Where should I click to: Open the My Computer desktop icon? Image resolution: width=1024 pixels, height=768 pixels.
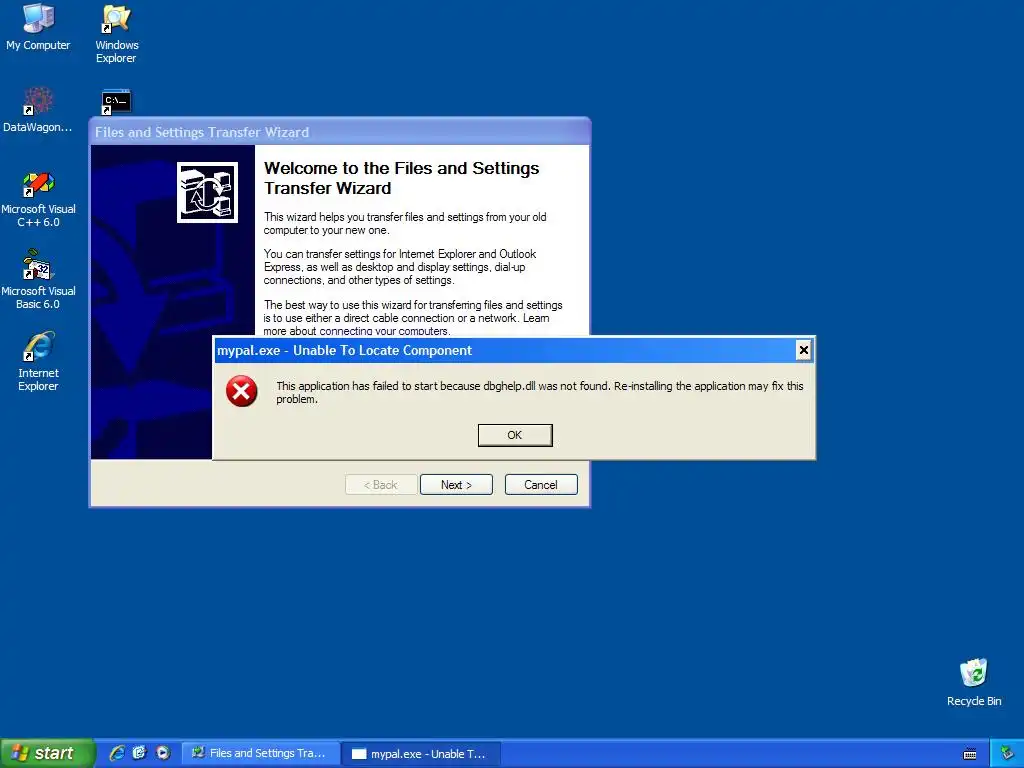tap(38, 27)
